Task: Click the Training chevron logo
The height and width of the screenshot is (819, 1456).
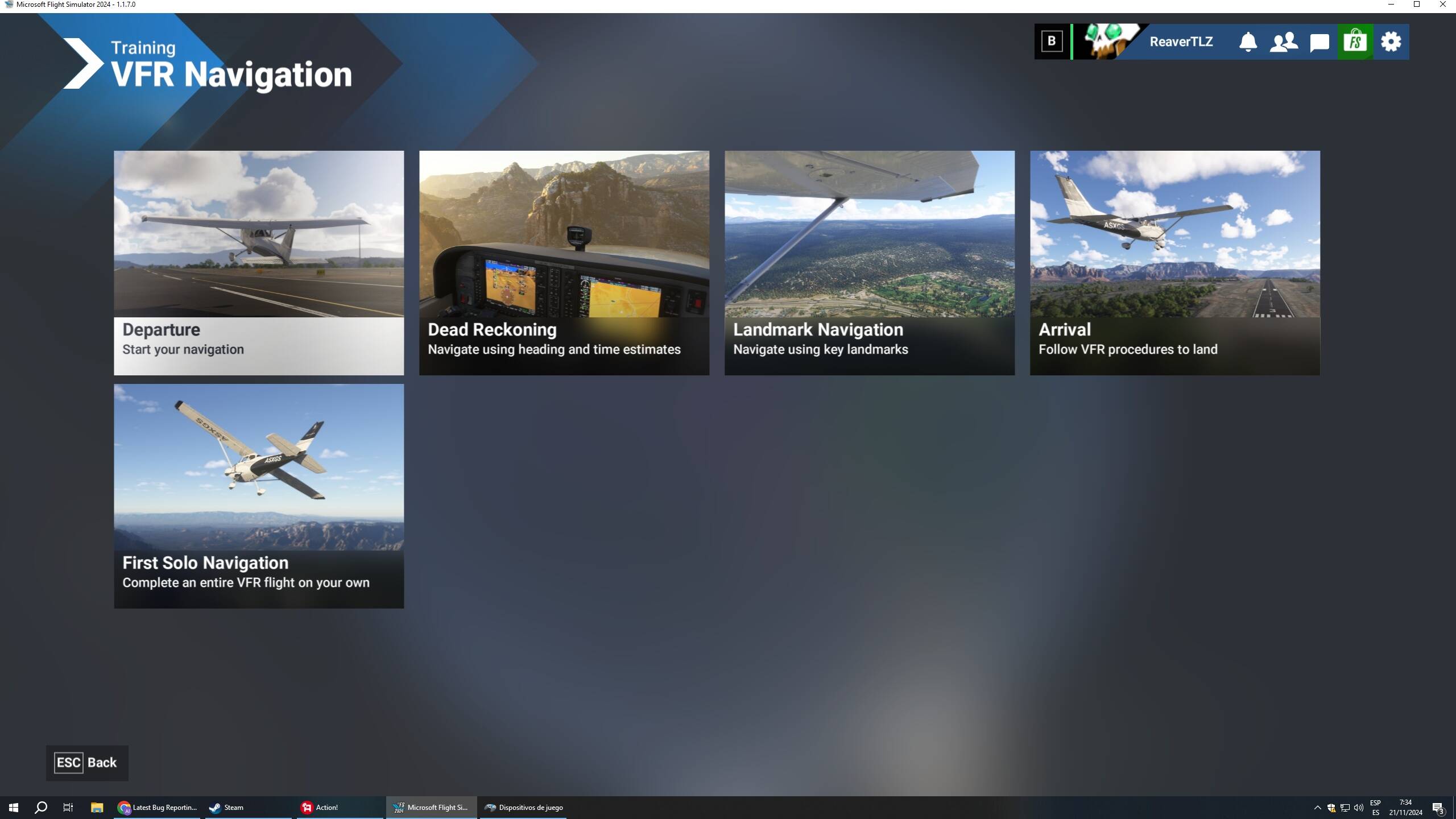Action: coord(83,63)
